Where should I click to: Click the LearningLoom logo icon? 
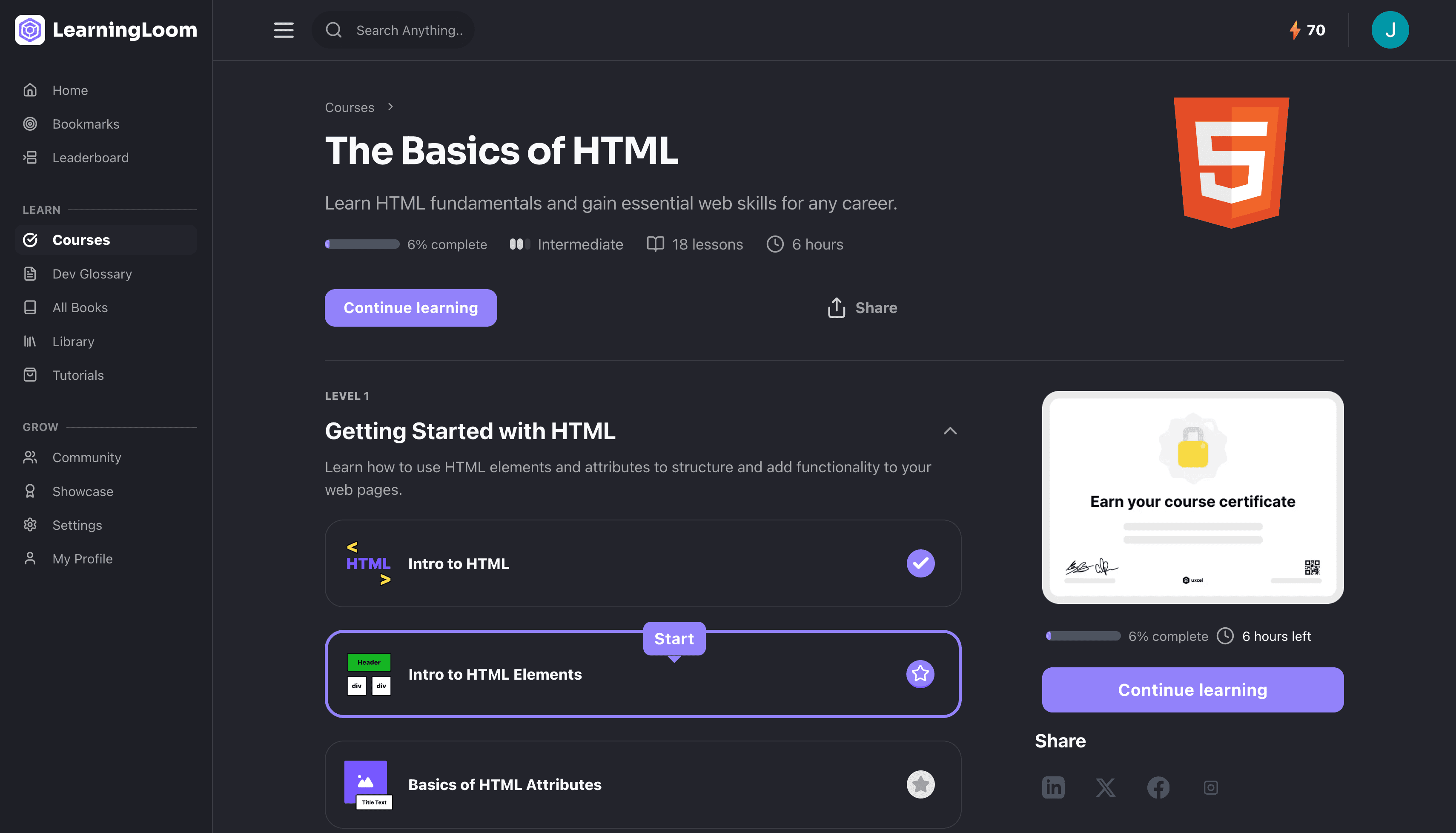pos(30,30)
